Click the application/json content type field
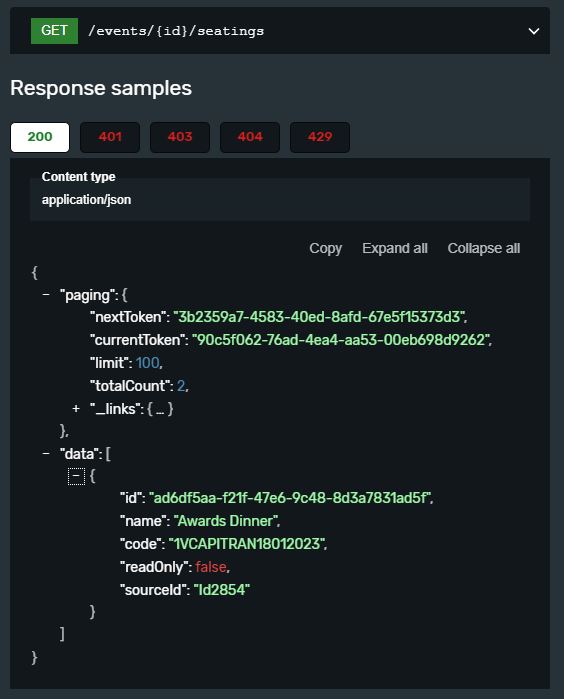Image resolution: width=564 pixels, height=699 pixels. [x=280, y=200]
